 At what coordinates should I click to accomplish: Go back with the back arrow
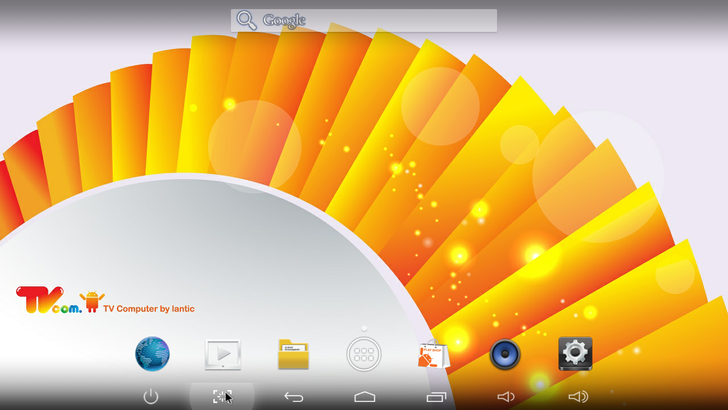(293, 397)
